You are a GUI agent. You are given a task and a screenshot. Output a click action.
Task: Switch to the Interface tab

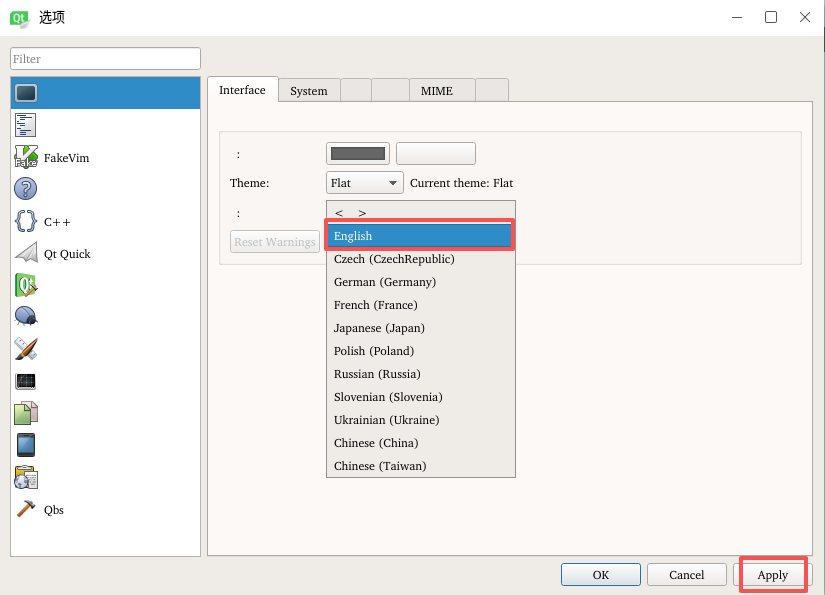242,90
